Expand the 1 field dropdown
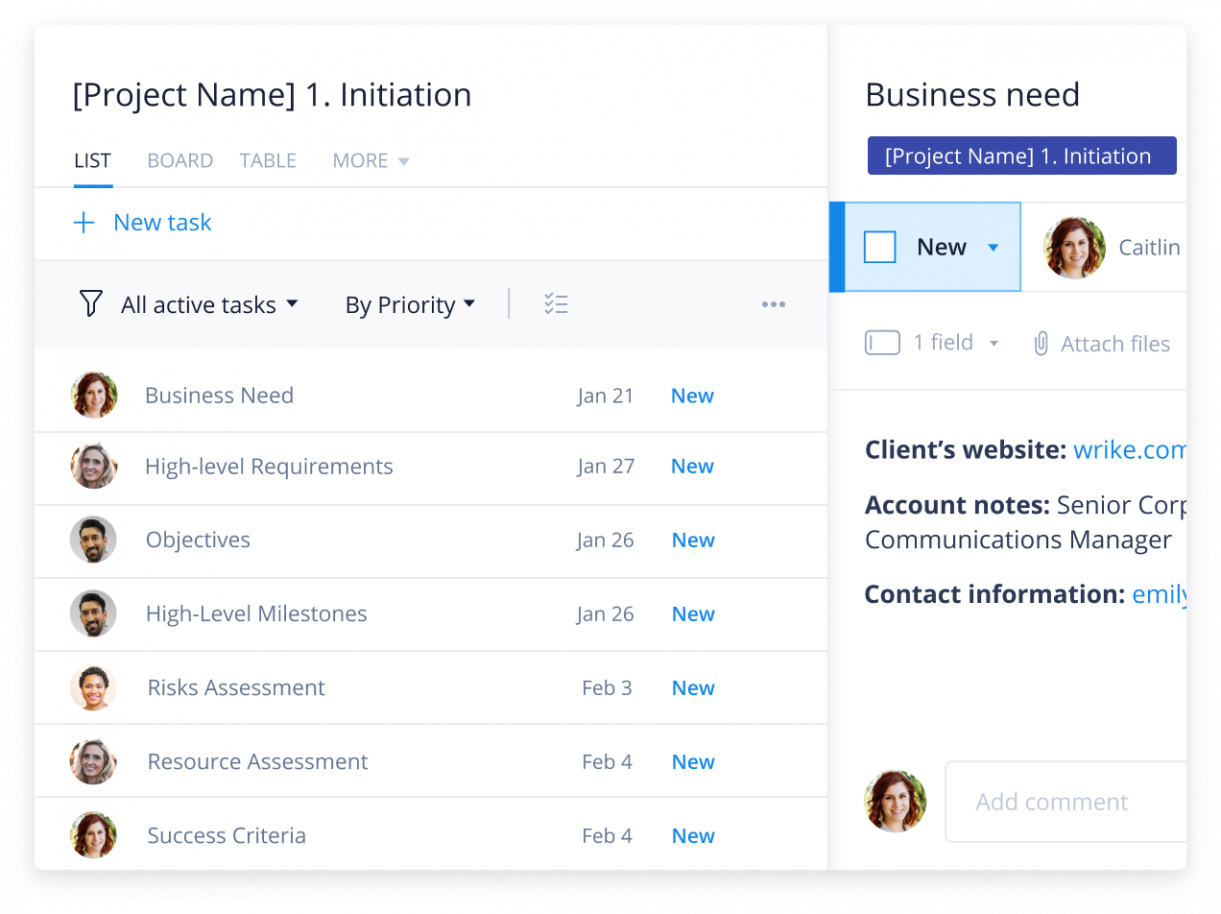The height and width of the screenshot is (914, 1221). 955,343
